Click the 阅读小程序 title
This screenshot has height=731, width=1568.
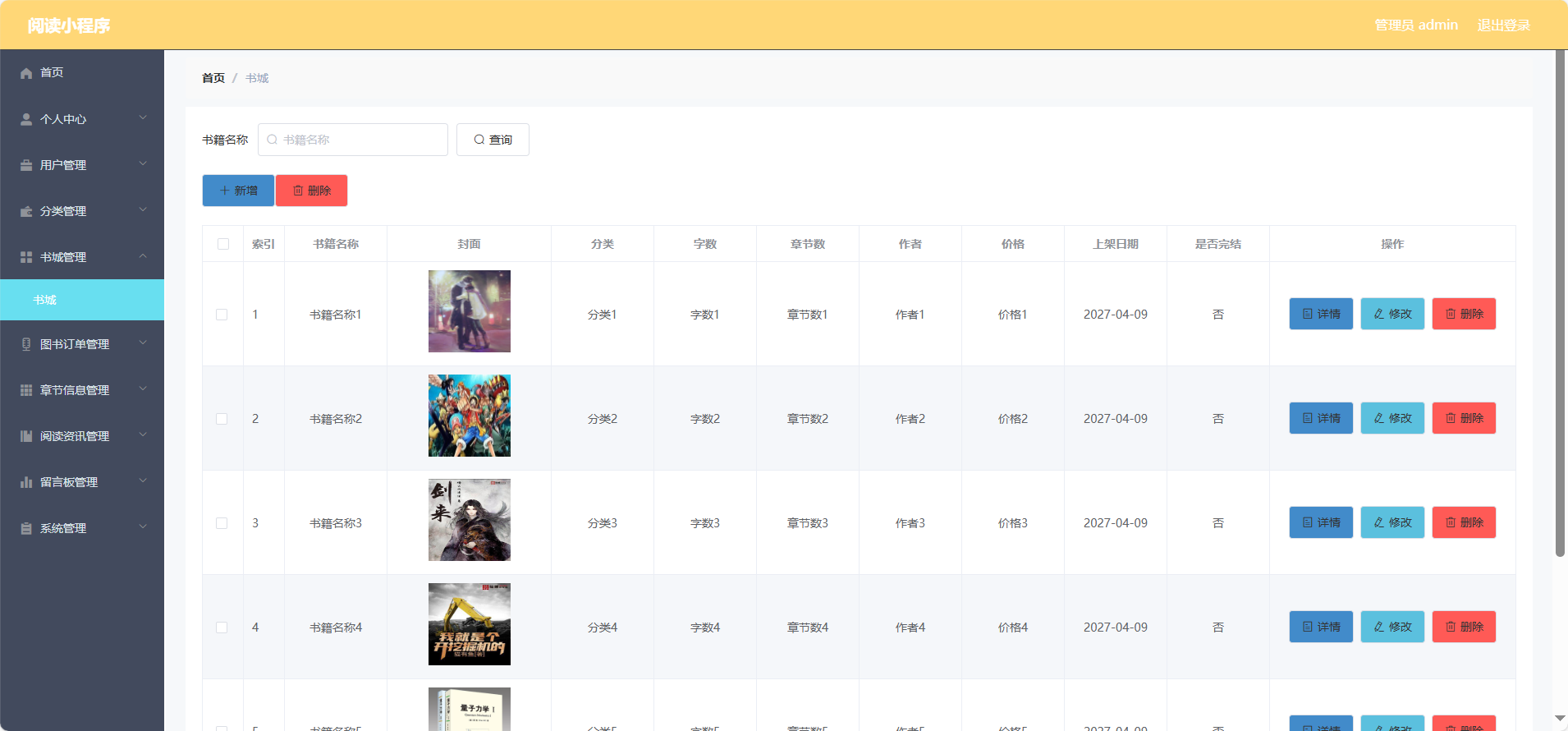tap(69, 25)
